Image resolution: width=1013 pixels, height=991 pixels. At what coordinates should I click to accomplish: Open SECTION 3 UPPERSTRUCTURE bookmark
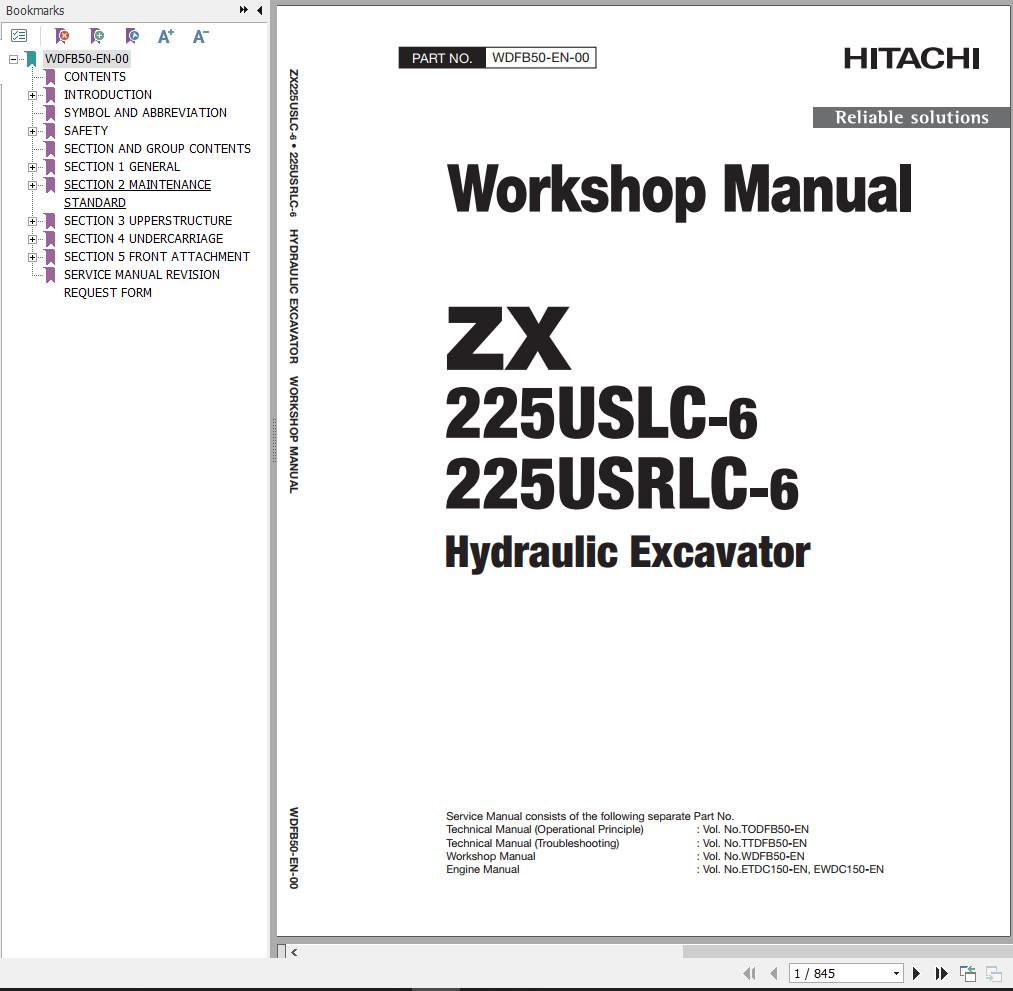(x=148, y=221)
